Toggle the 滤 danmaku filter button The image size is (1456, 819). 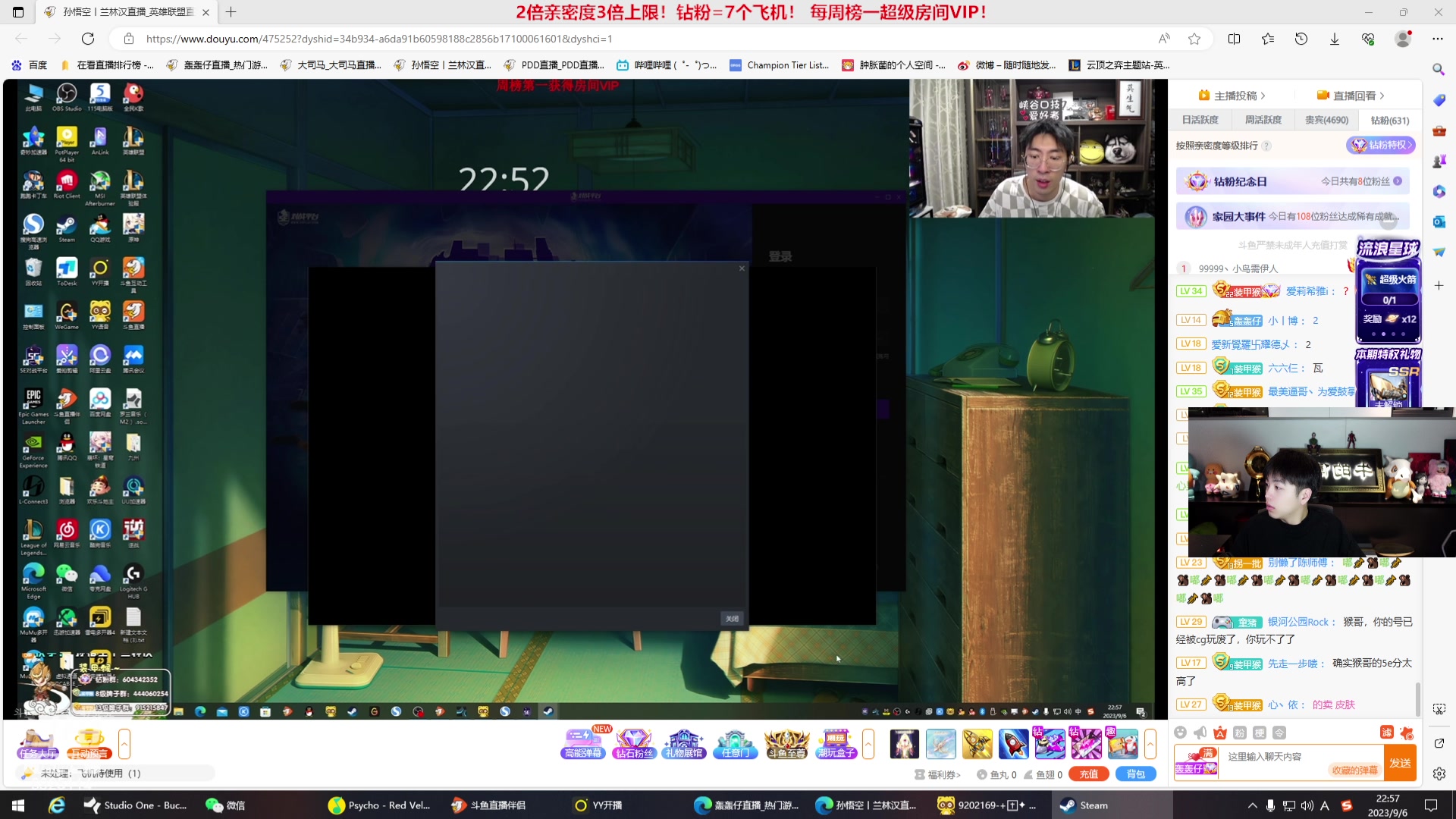point(1387,733)
